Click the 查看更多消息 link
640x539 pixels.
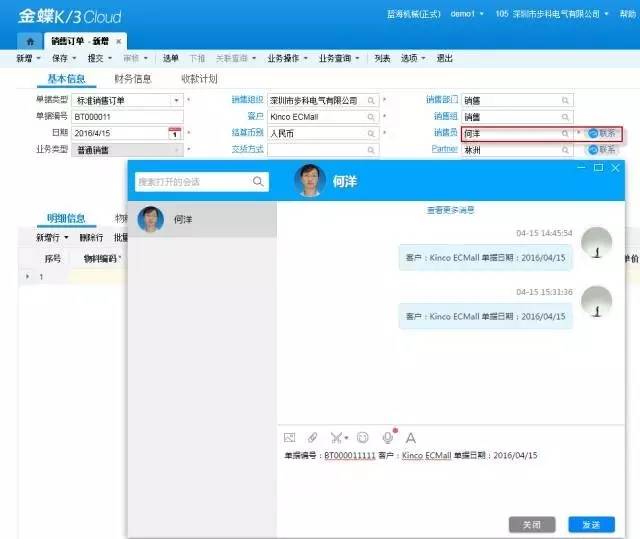click(x=450, y=210)
